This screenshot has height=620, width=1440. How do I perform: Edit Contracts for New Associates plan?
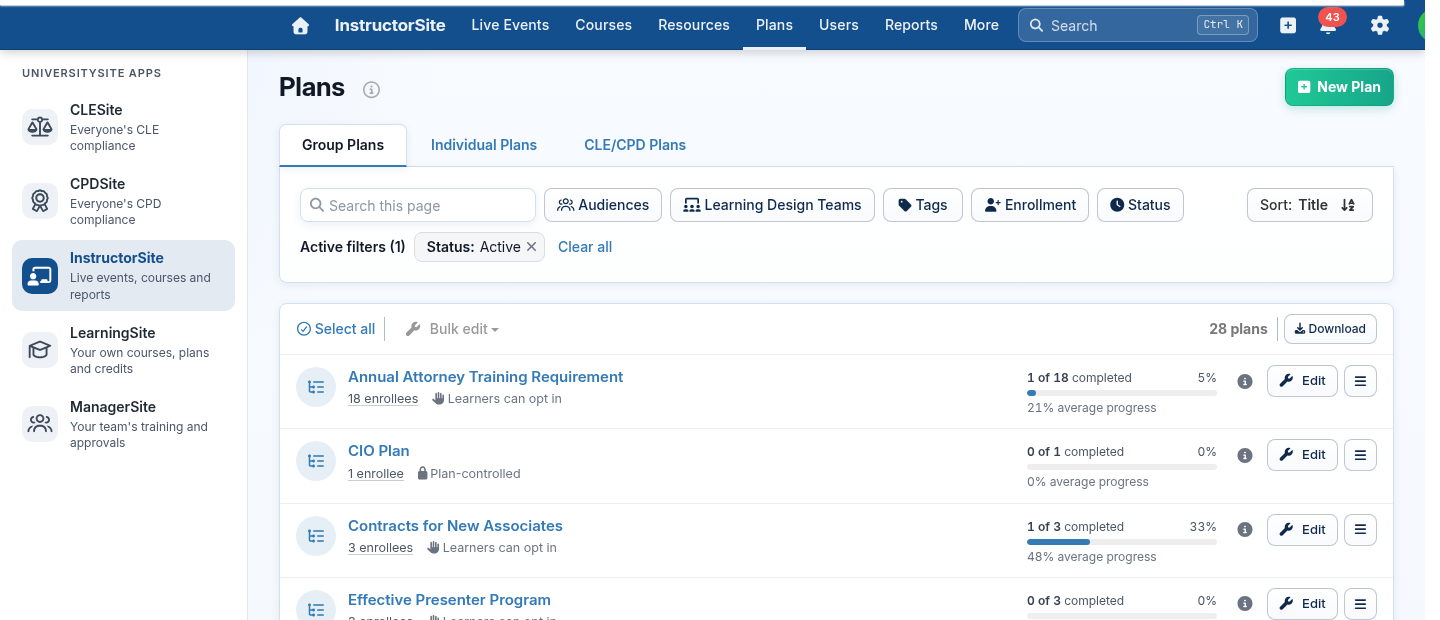pos(1302,530)
